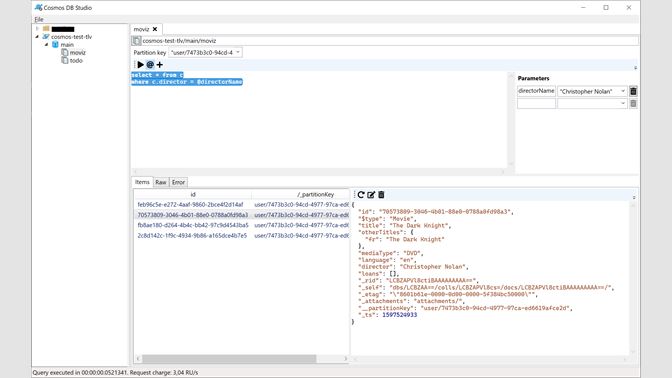This screenshot has width=672, height=378.
Task: Click the empty parameter name field
Action: [536, 104]
